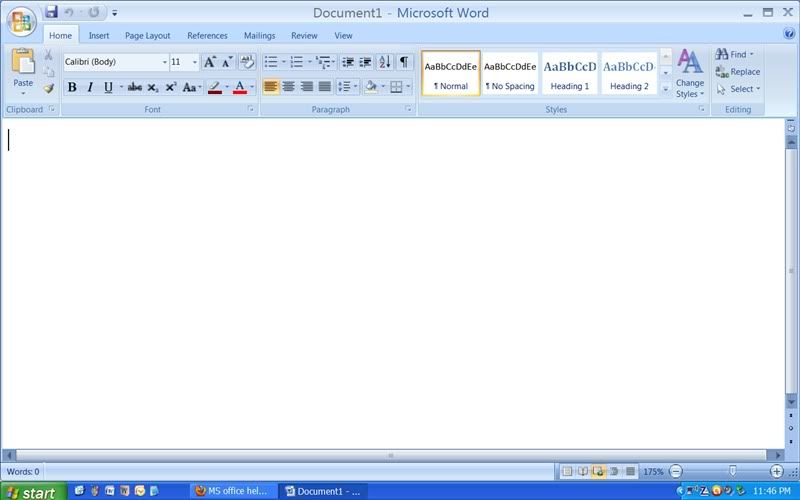
Task: Clear all formatting
Action: [x=247, y=62]
